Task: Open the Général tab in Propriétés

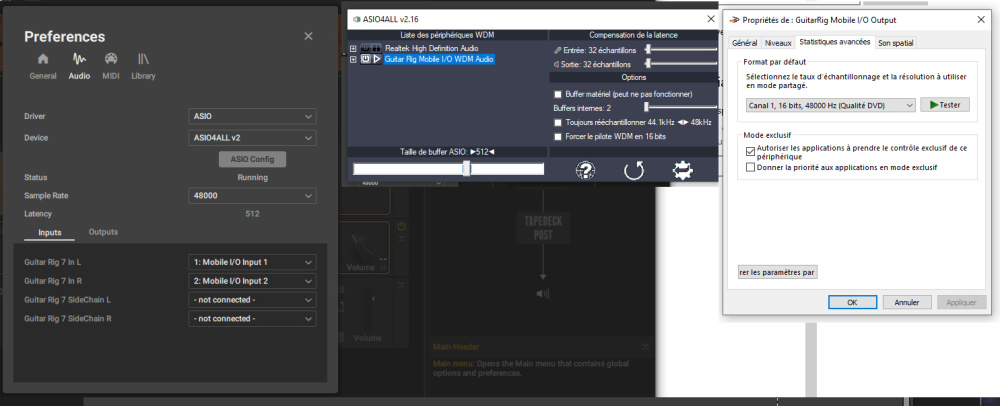Action: coord(744,43)
